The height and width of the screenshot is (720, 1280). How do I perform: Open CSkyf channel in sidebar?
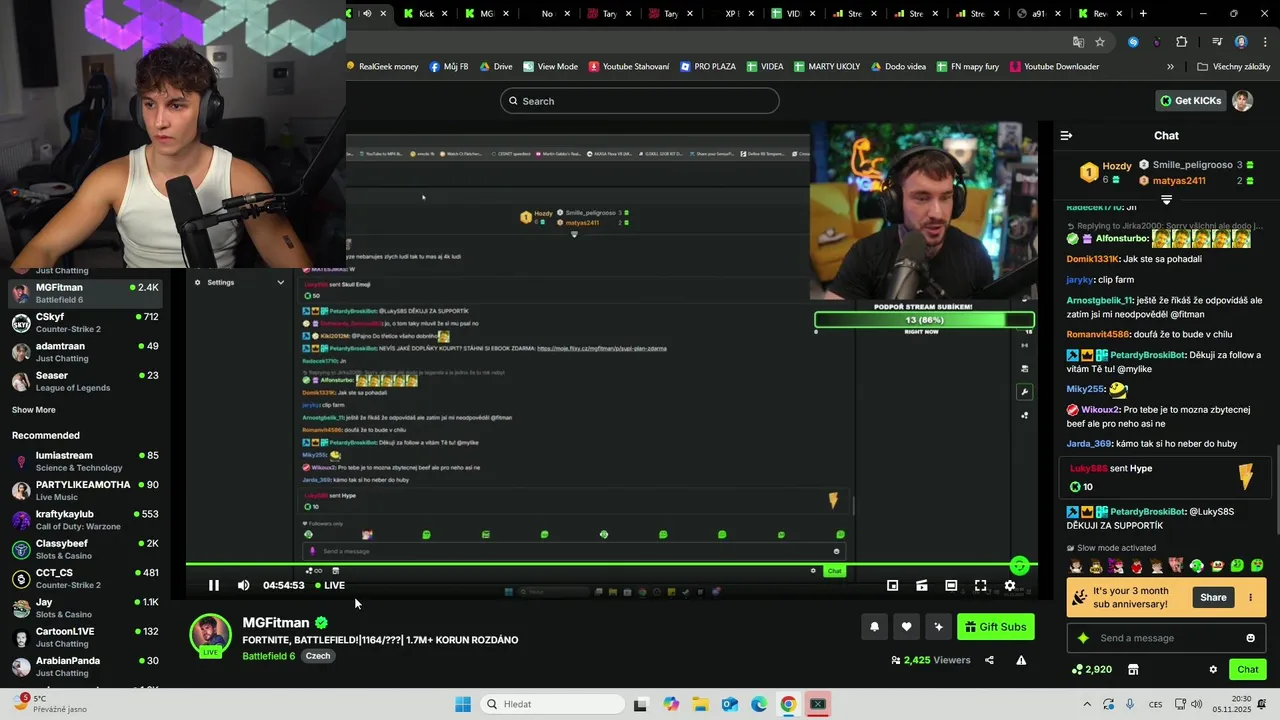[85, 322]
